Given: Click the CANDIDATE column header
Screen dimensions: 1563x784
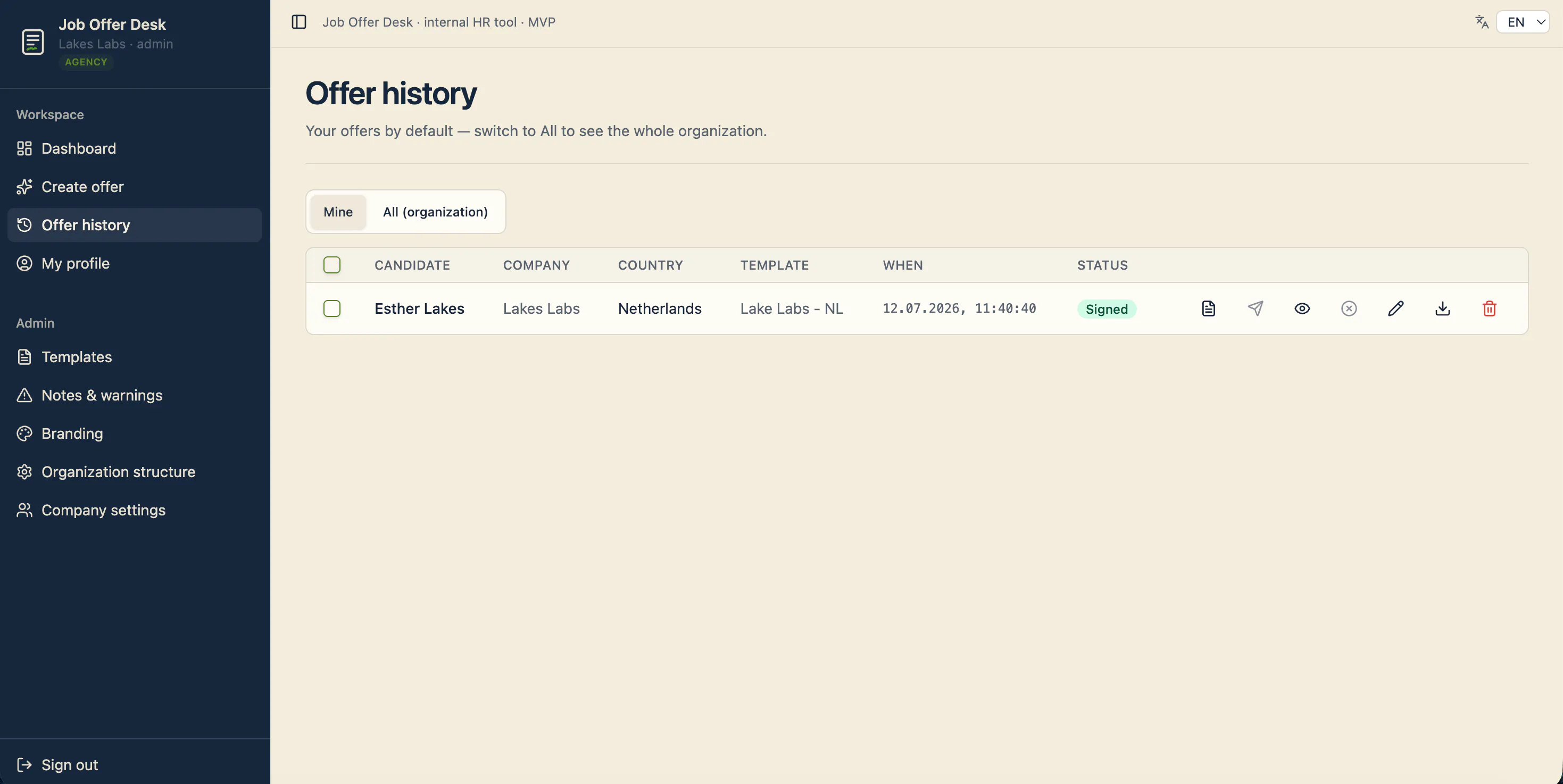Looking at the screenshot, I should 412,265.
